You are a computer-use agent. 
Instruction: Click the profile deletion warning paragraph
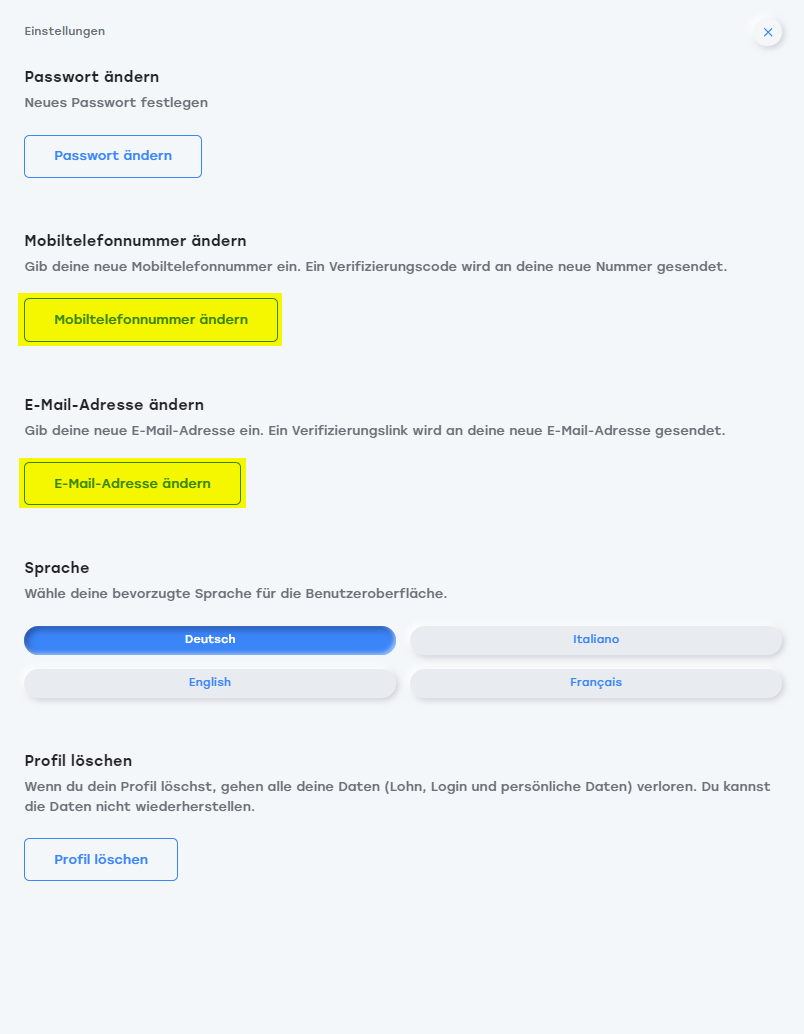tap(398, 796)
